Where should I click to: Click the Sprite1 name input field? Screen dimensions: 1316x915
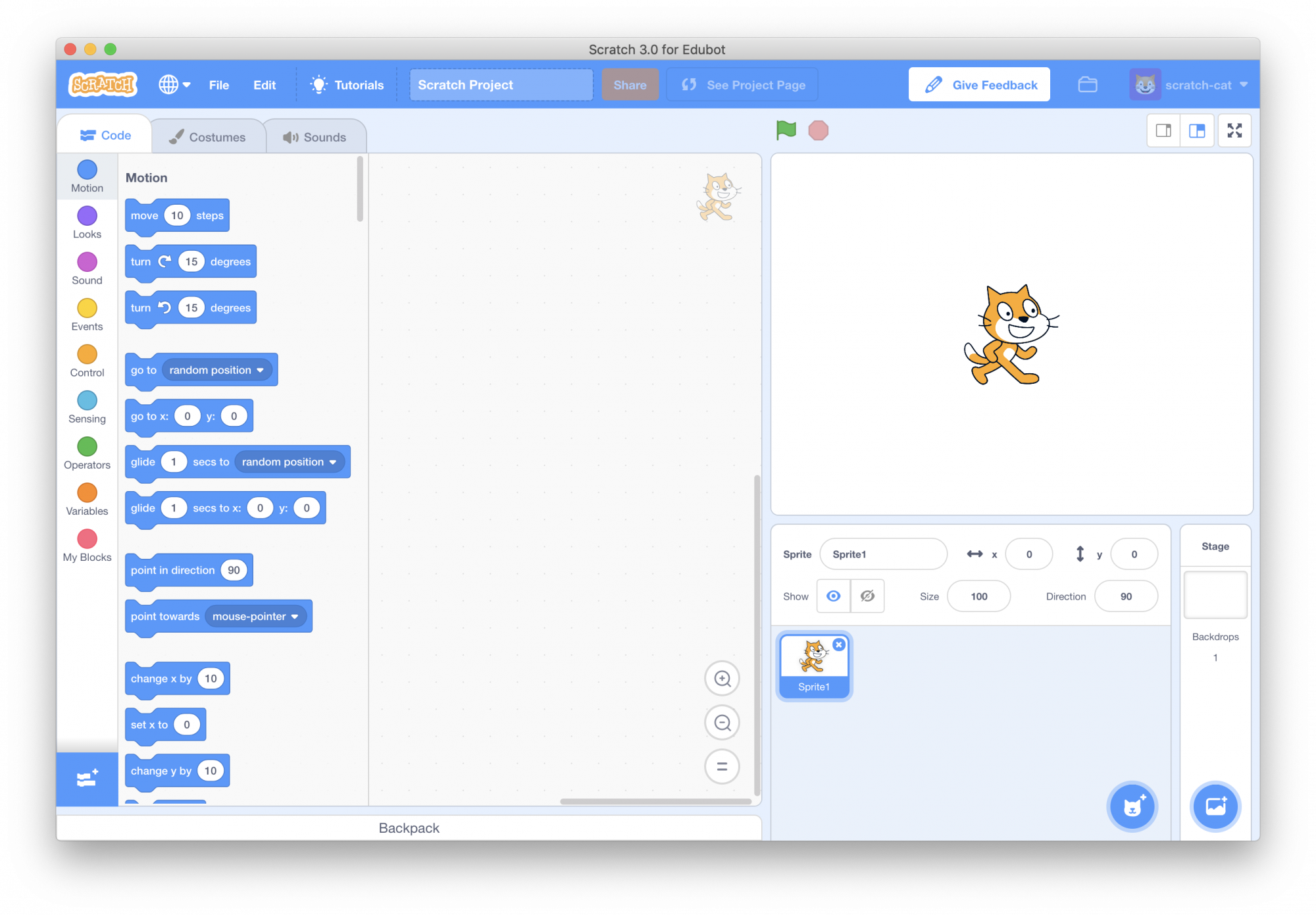tap(885, 553)
